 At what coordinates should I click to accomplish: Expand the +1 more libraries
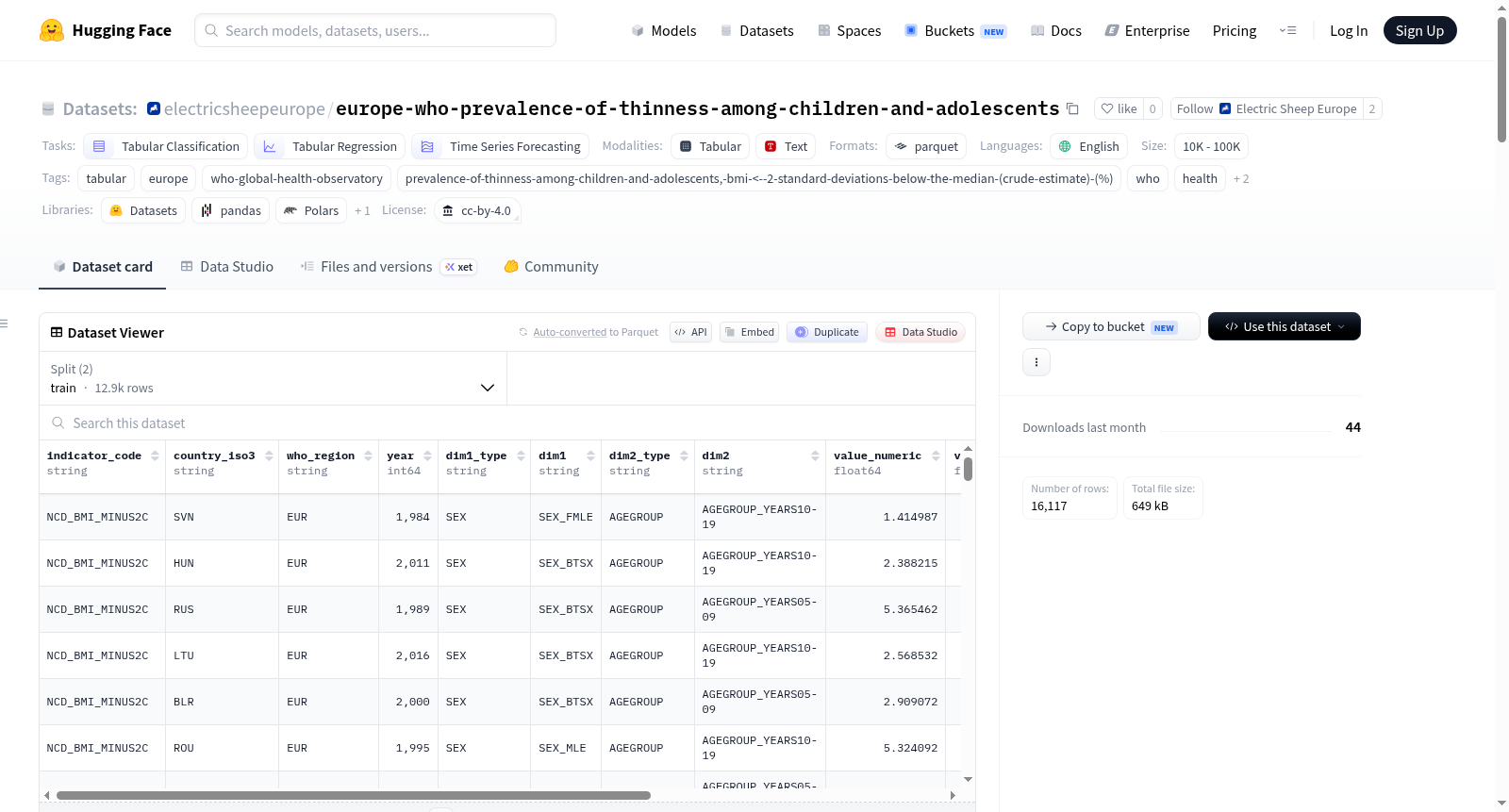[x=362, y=211]
